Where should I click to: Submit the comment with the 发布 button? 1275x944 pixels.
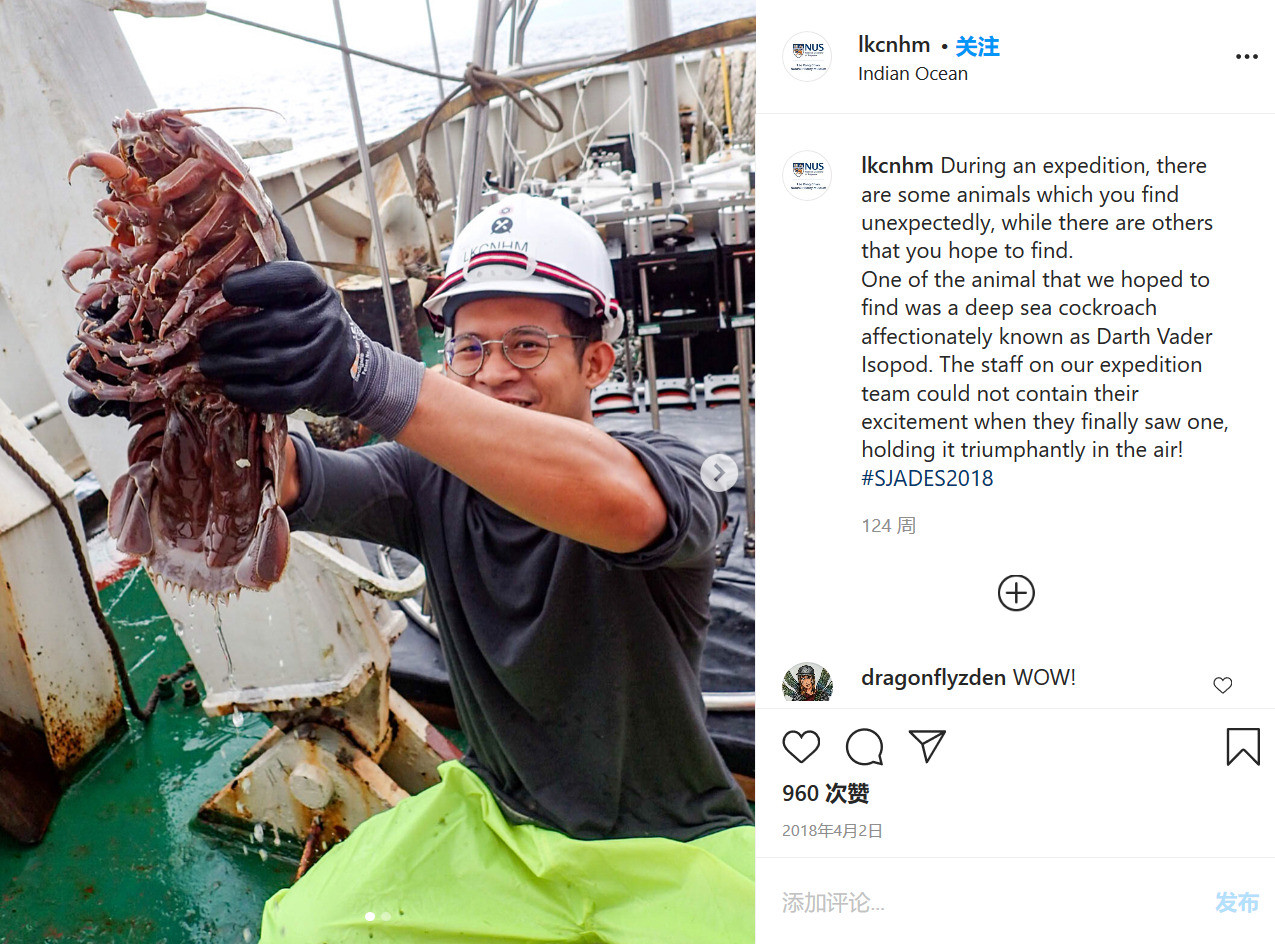point(1237,903)
